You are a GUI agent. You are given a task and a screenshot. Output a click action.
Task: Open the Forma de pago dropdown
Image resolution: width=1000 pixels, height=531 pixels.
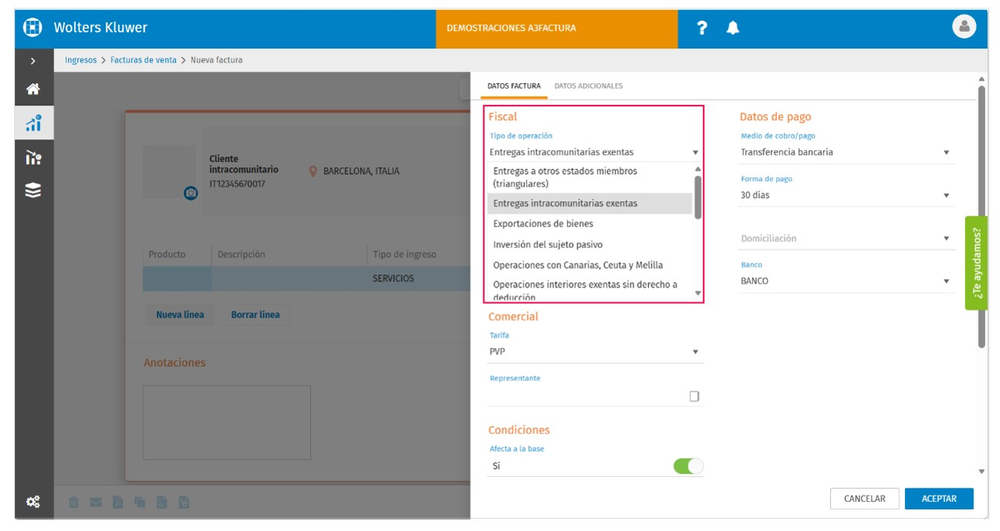(x=847, y=195)
